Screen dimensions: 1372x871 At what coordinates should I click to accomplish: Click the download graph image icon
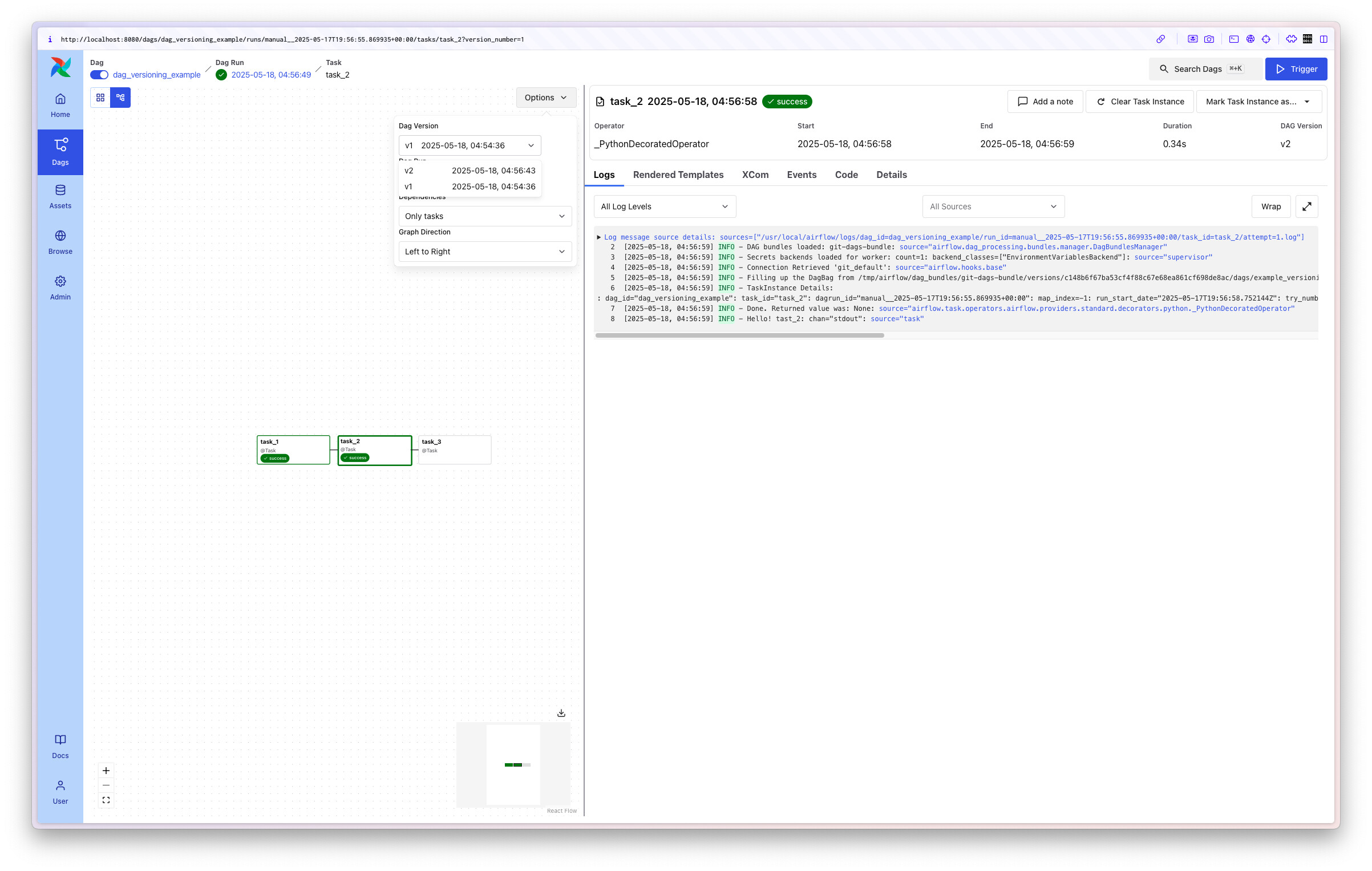[x=561, y=713]
